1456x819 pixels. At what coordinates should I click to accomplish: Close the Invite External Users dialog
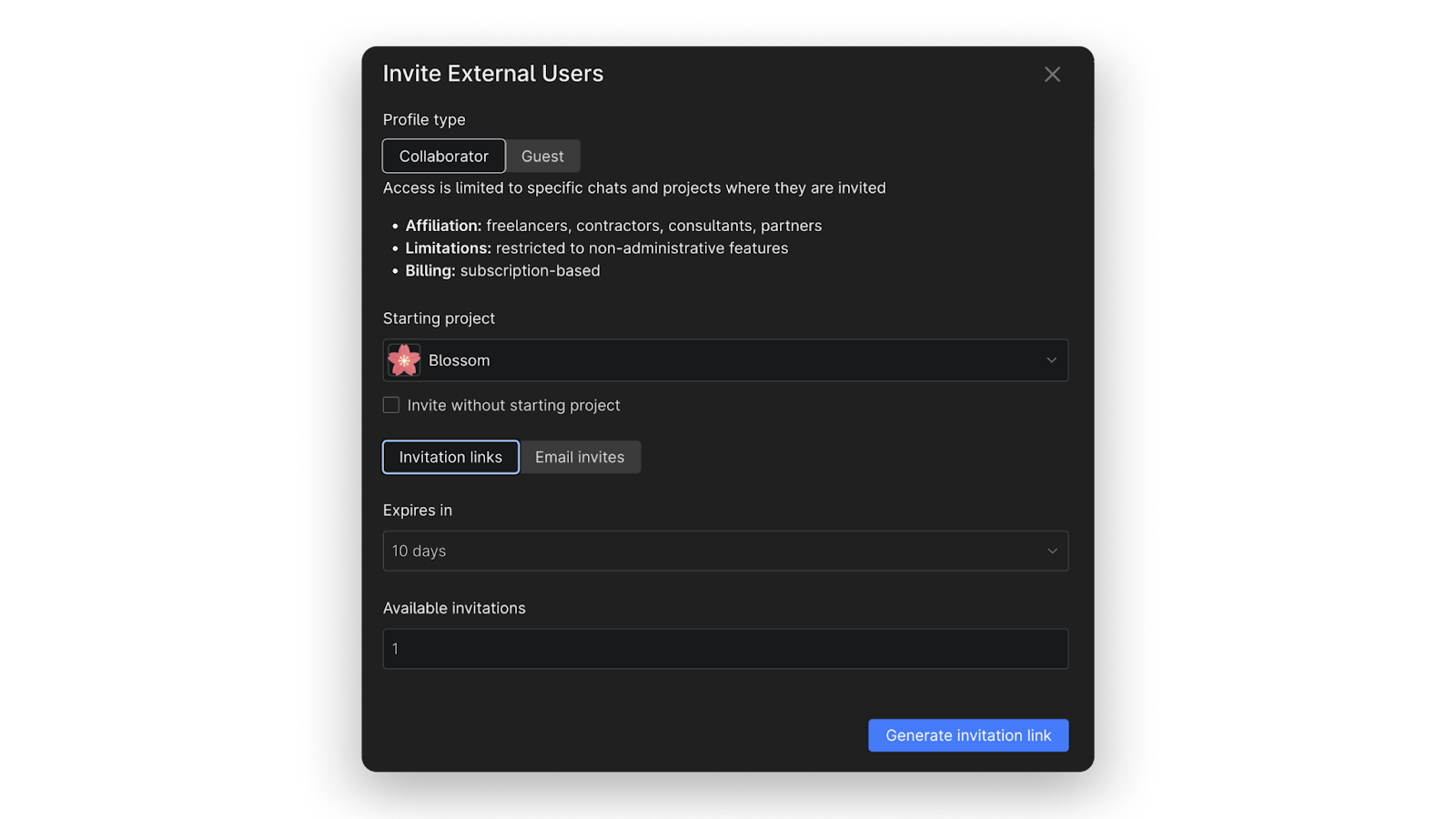tap(1052, 75)
